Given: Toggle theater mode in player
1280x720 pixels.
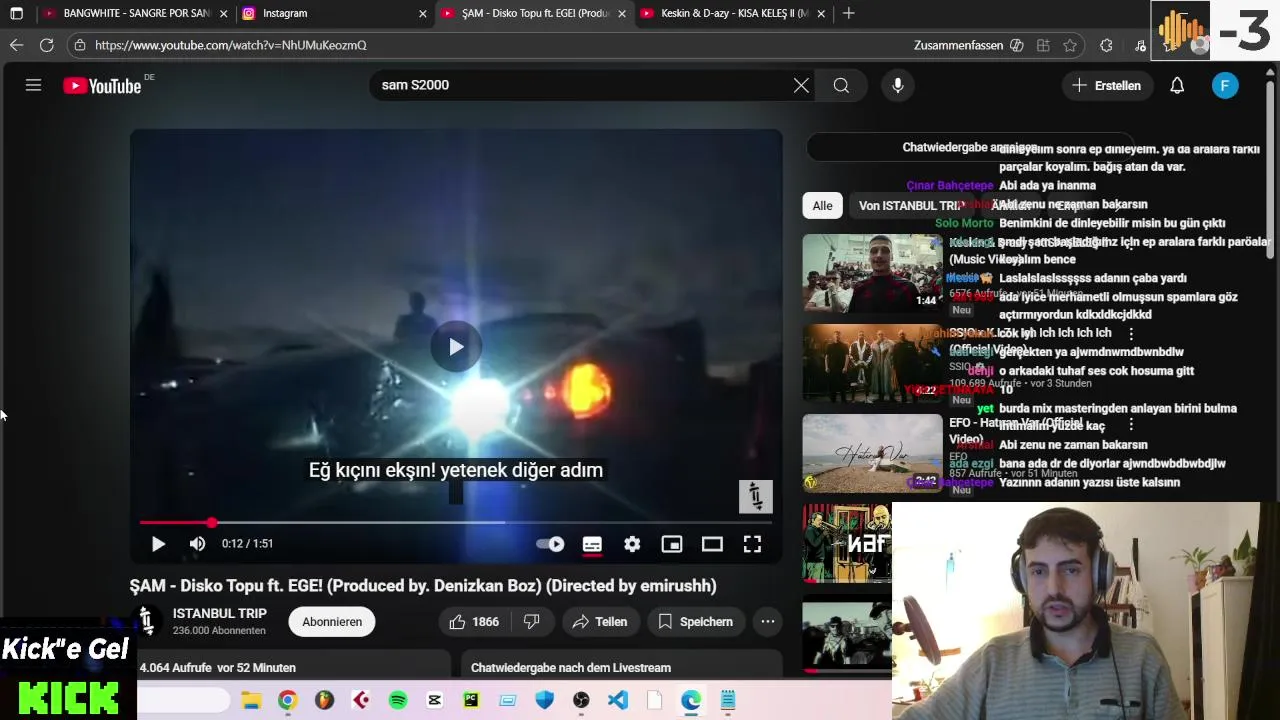Looking at the screenshot, I should (712, 544).
